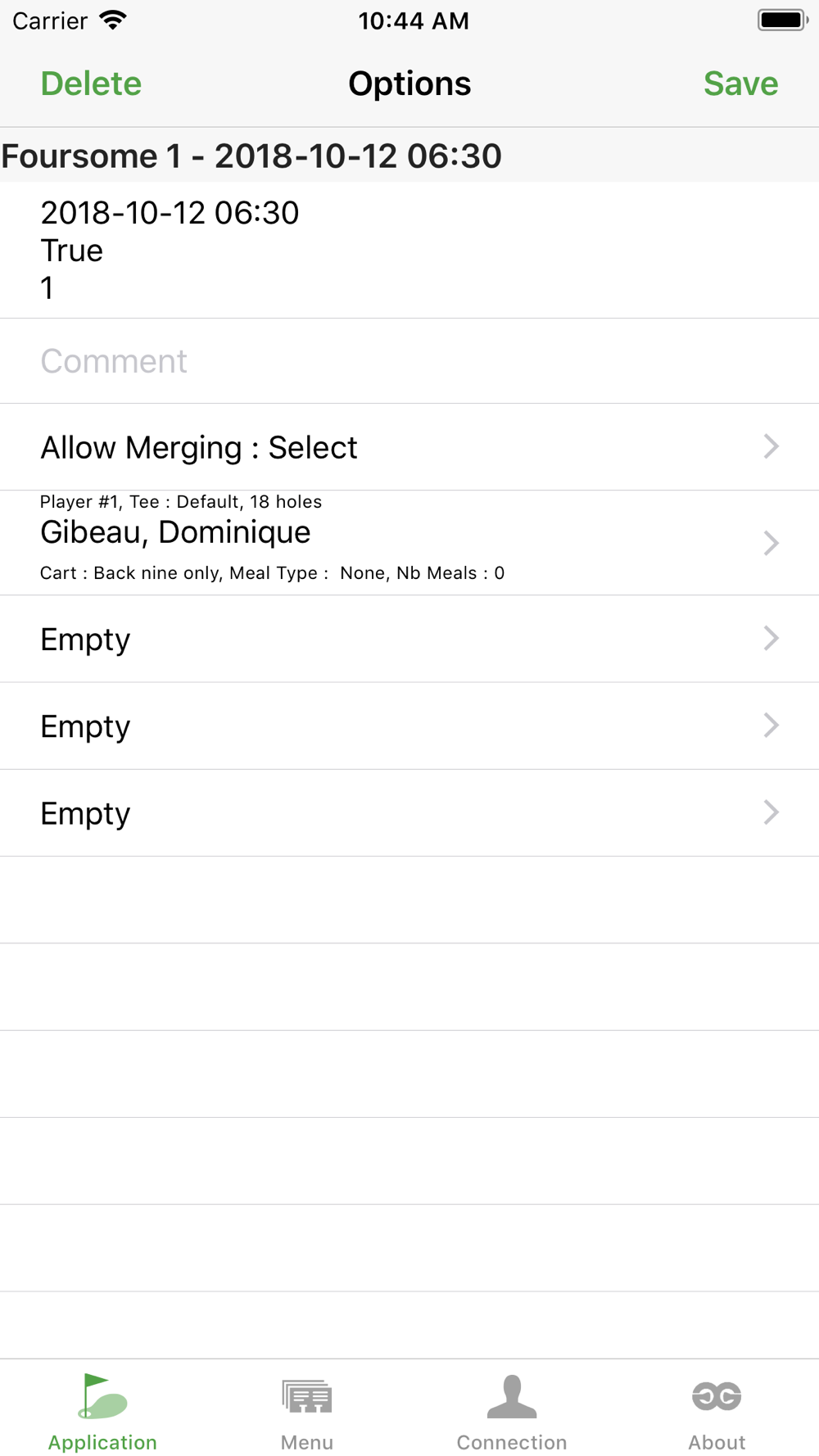Image resolution: width=819 pixels, height=1456 pixels.
Task: Open the first Empty slot chevron
Action: 771,639
